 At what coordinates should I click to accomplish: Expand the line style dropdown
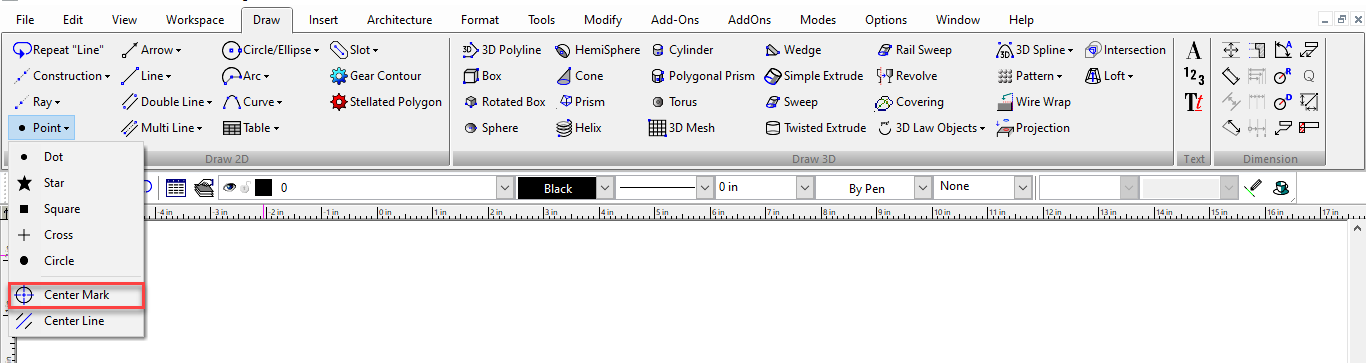pyautogui.click(x=705, y=187)
